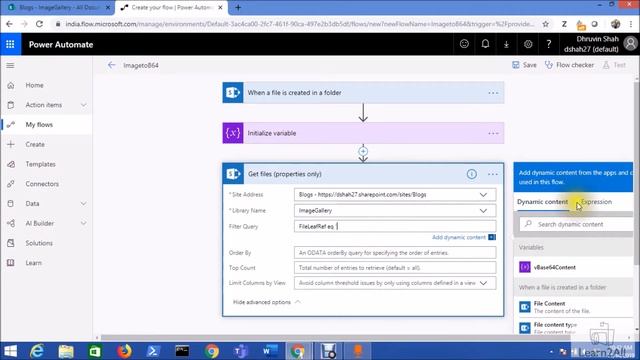Expand the Data sidebar section
The width and height of the screenshot is (640, 360).
pos(84,204)
